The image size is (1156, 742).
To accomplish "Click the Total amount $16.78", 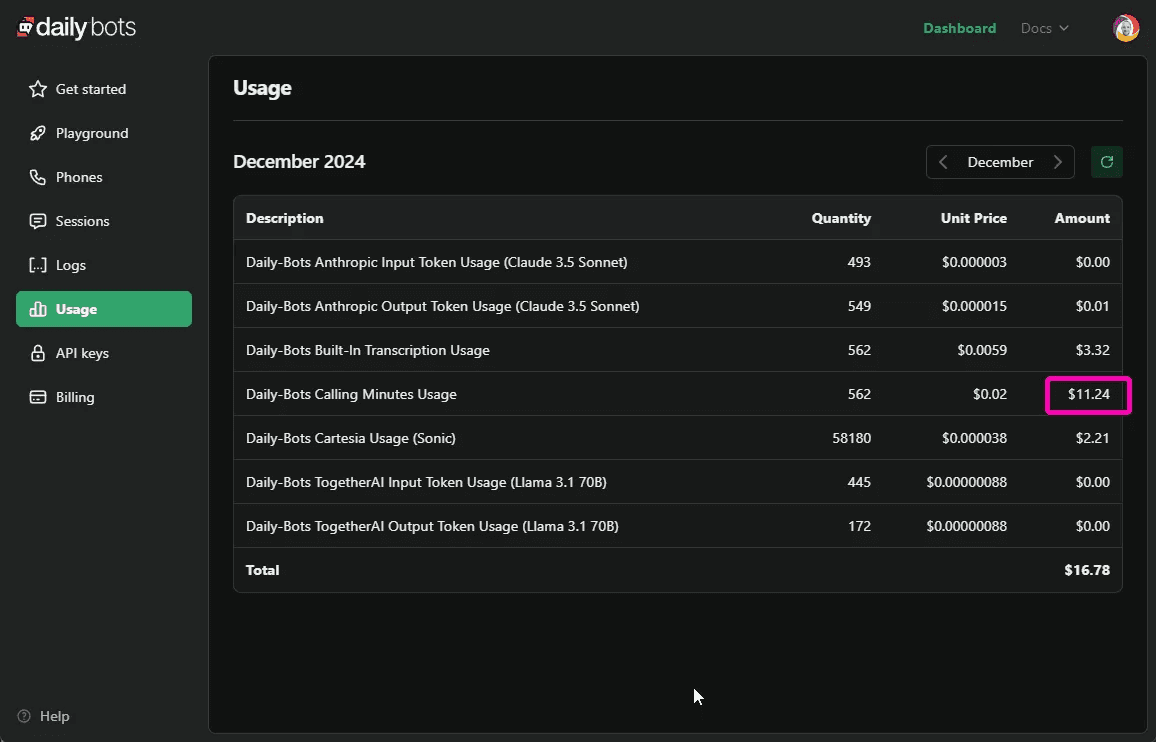I will tap(1086, 570).
